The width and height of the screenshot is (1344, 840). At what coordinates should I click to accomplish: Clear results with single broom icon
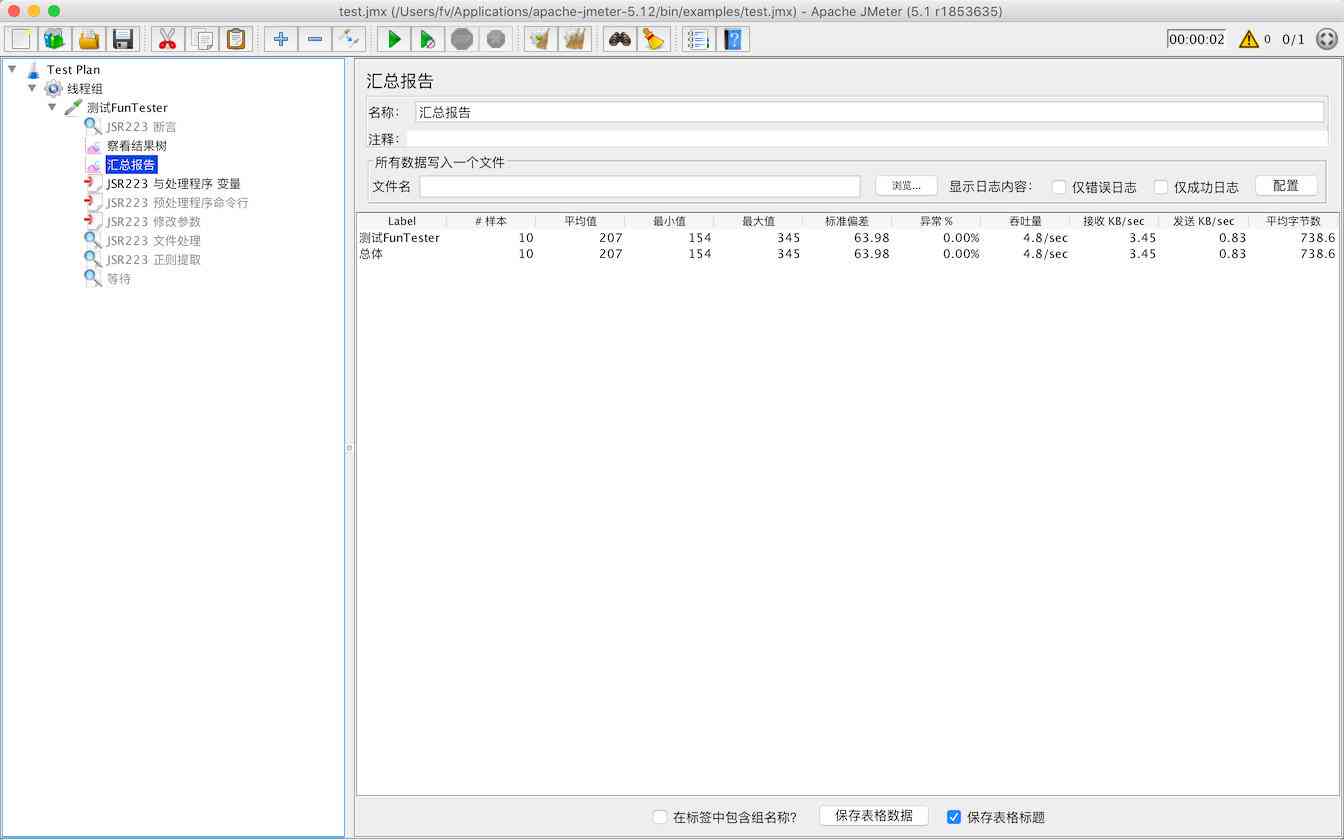[x=541, y=39]
